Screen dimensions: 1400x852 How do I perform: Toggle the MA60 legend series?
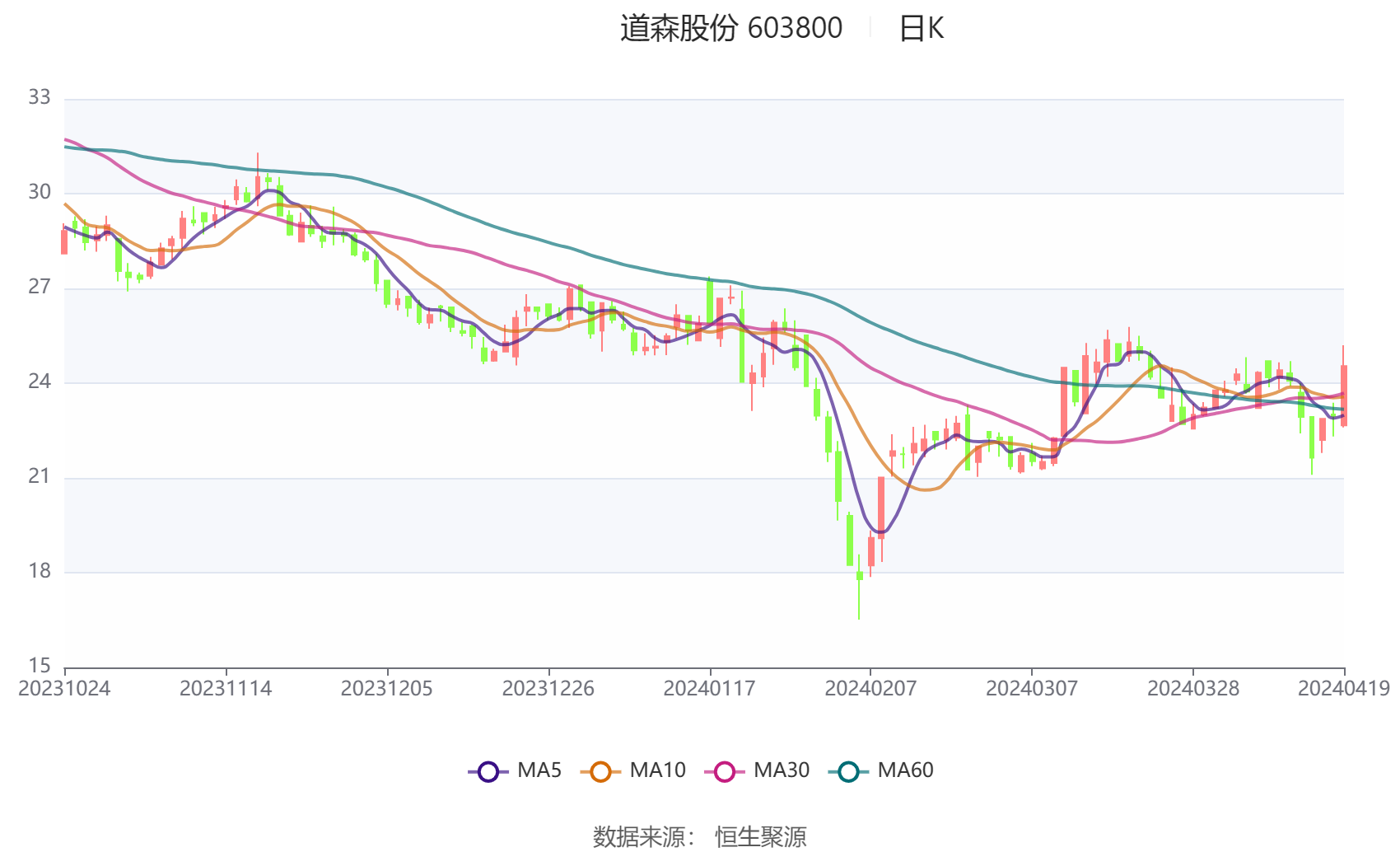pos(881,770)
